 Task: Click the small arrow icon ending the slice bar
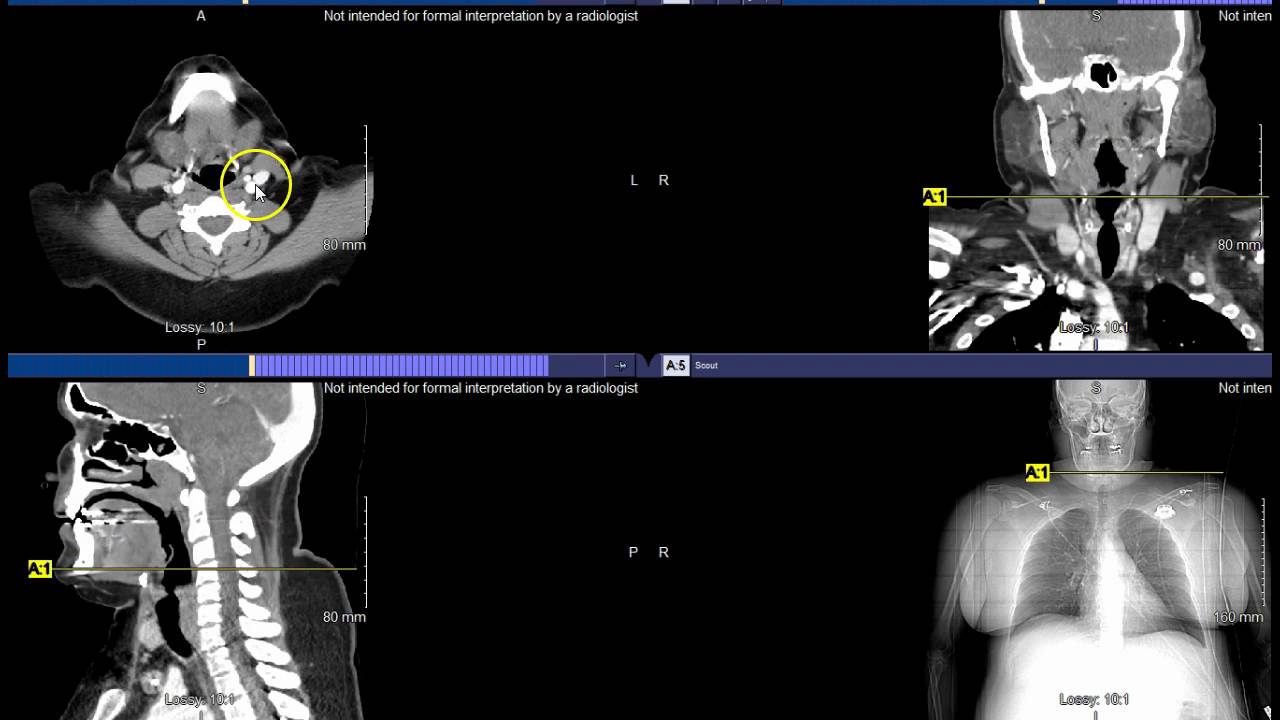(620, 366)
